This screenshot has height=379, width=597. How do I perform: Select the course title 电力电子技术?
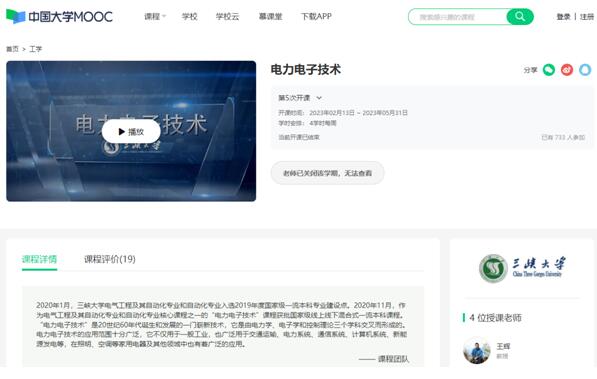pos(305,70)
